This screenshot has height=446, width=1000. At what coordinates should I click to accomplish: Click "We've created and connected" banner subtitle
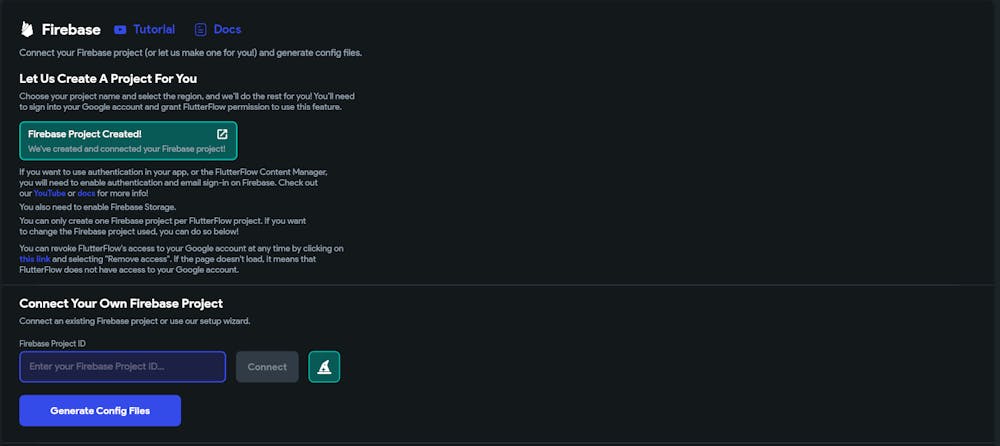click(126, 149)
